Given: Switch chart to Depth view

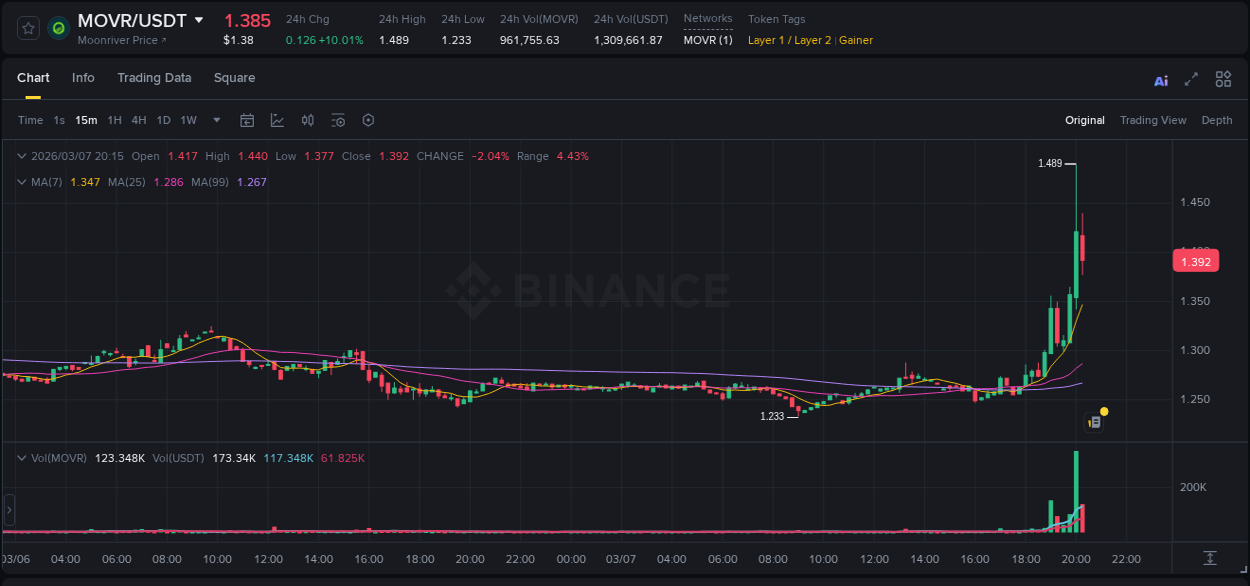Looking at the screenshot, I should (x=1217, y=120).
